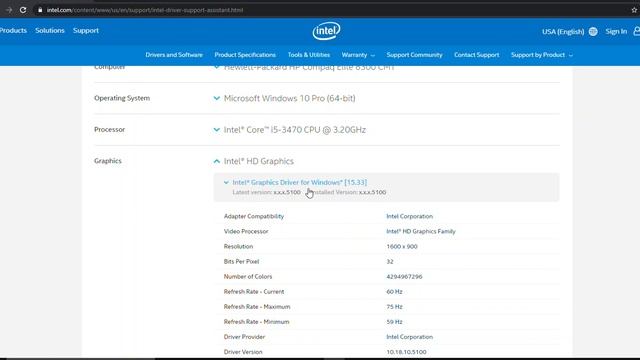Click Intel HD Graphics heading

[259, 161]
